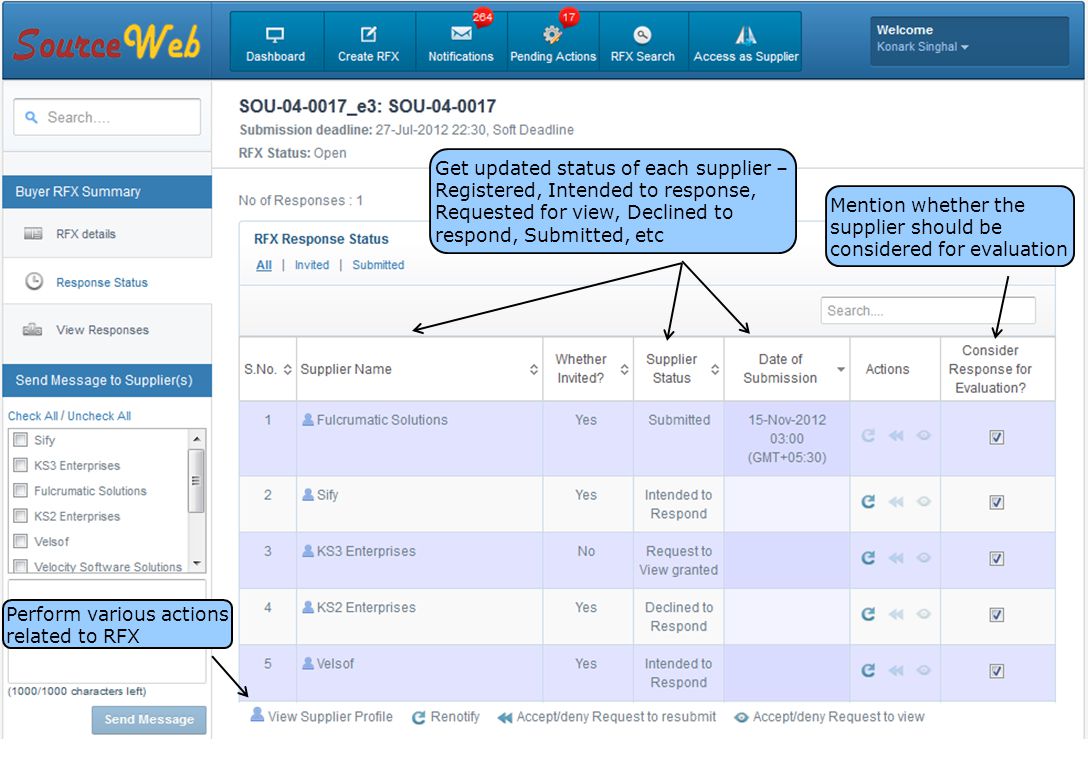The image size is (1088, 758).
Task: Click Access as Supplier icon
Action: (x=746, y=35)
